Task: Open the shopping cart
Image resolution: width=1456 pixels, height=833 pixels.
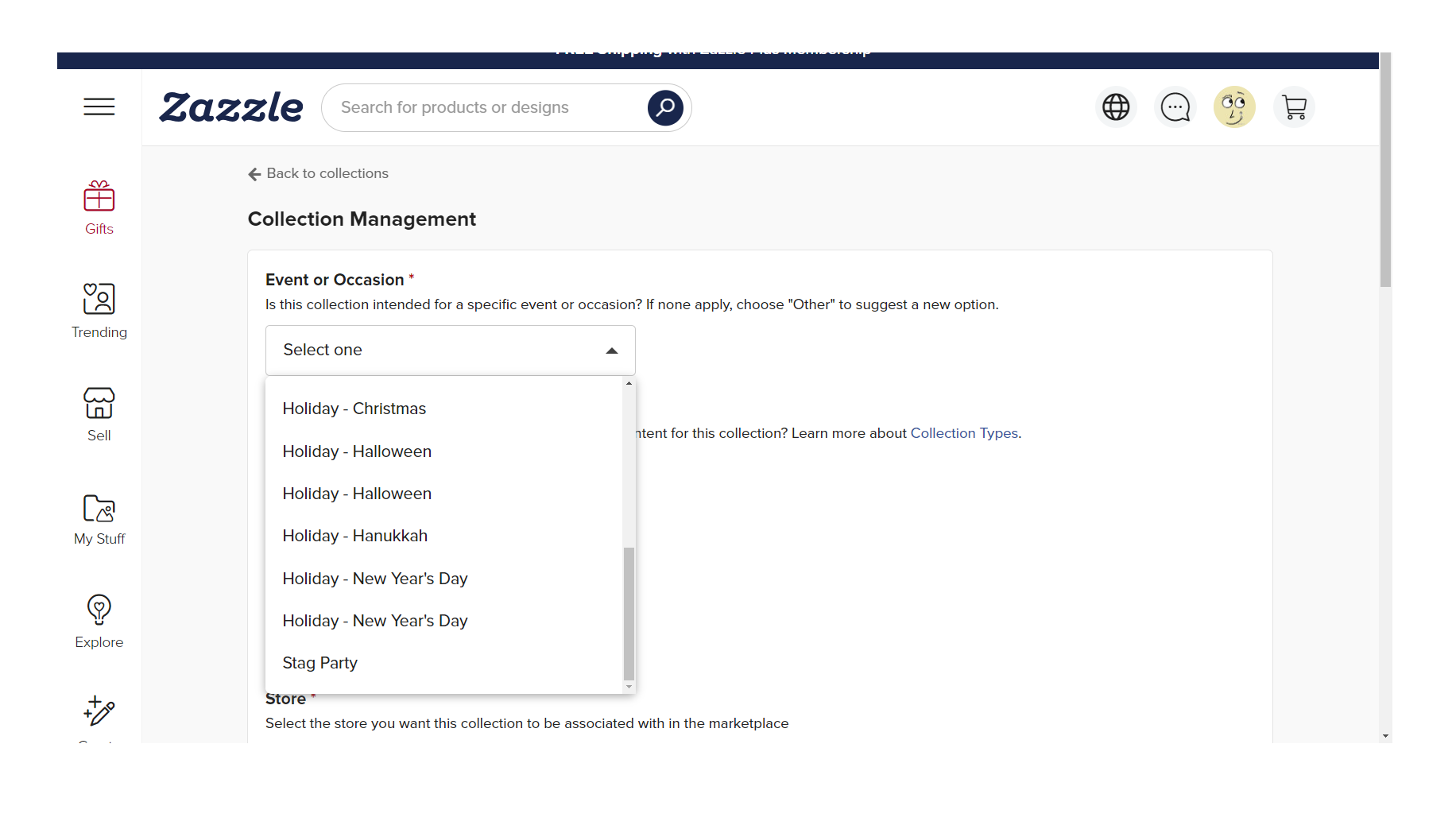Action: [x=1294, y=107]
